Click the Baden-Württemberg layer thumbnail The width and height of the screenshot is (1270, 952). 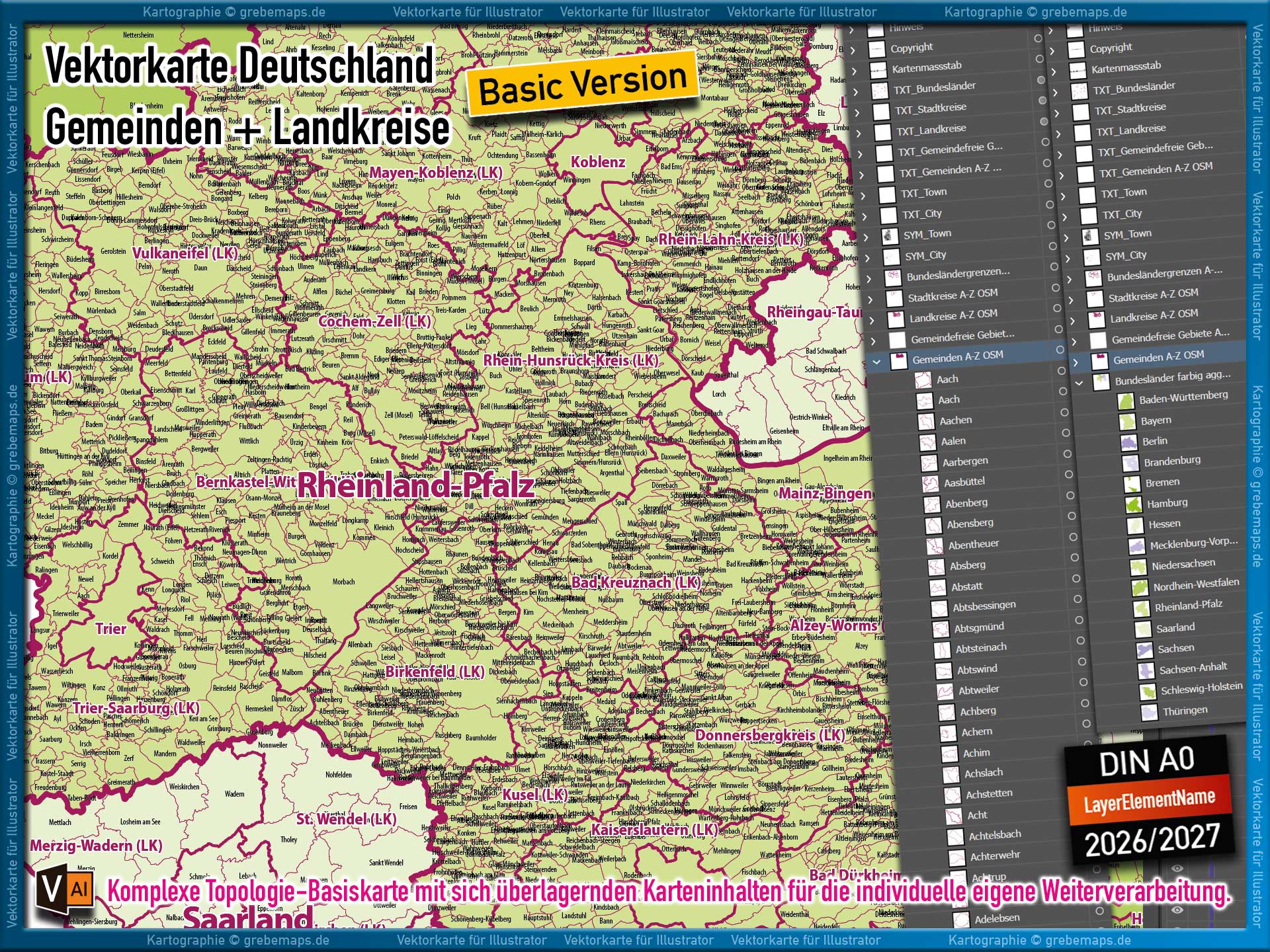pyautogui.click(x=1125, y=401)
